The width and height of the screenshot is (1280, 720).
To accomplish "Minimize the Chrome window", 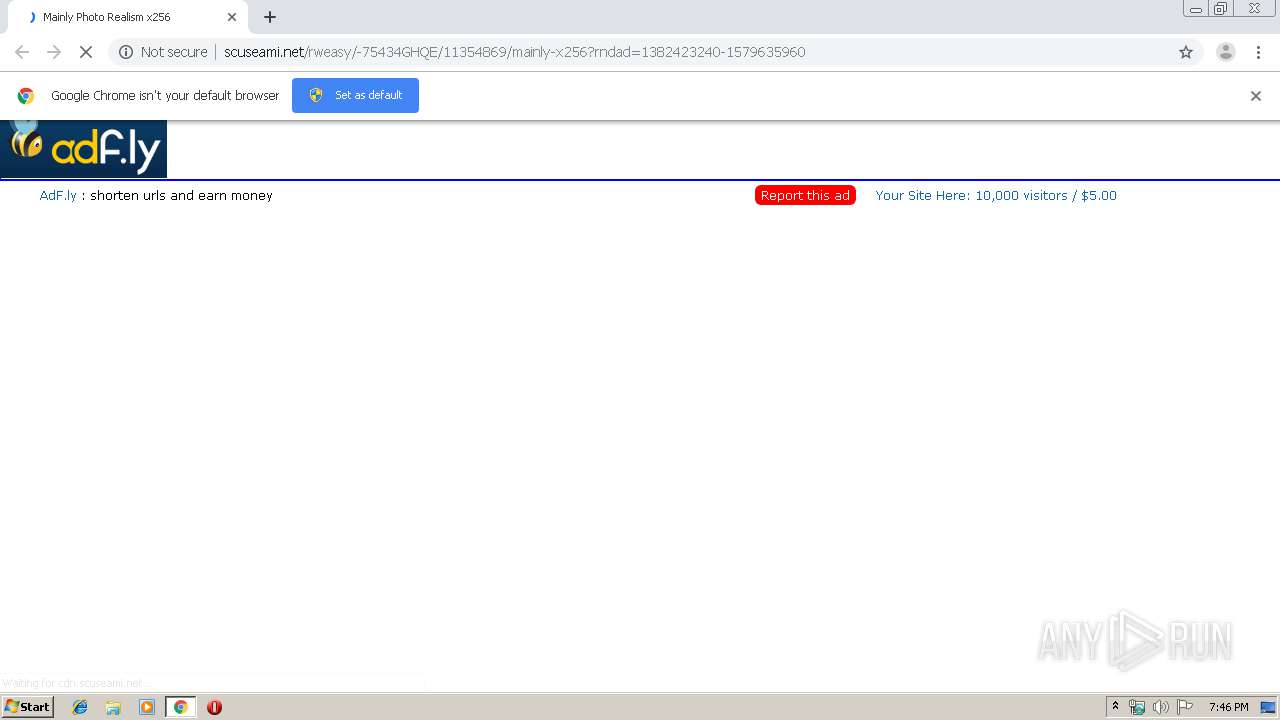I will click(1196, 9).
